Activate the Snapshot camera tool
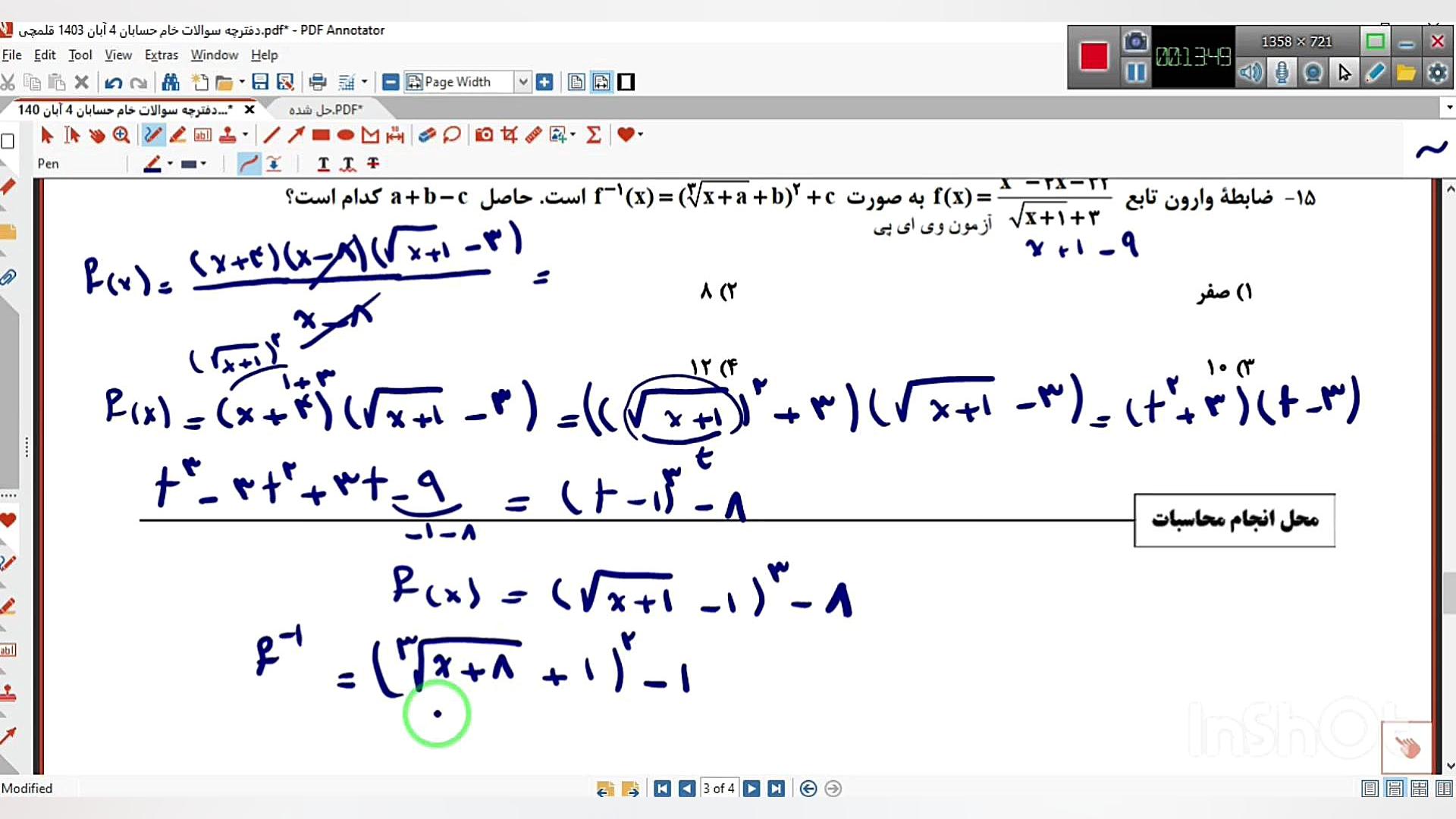1456x819 pixels. tap(484, 135)
